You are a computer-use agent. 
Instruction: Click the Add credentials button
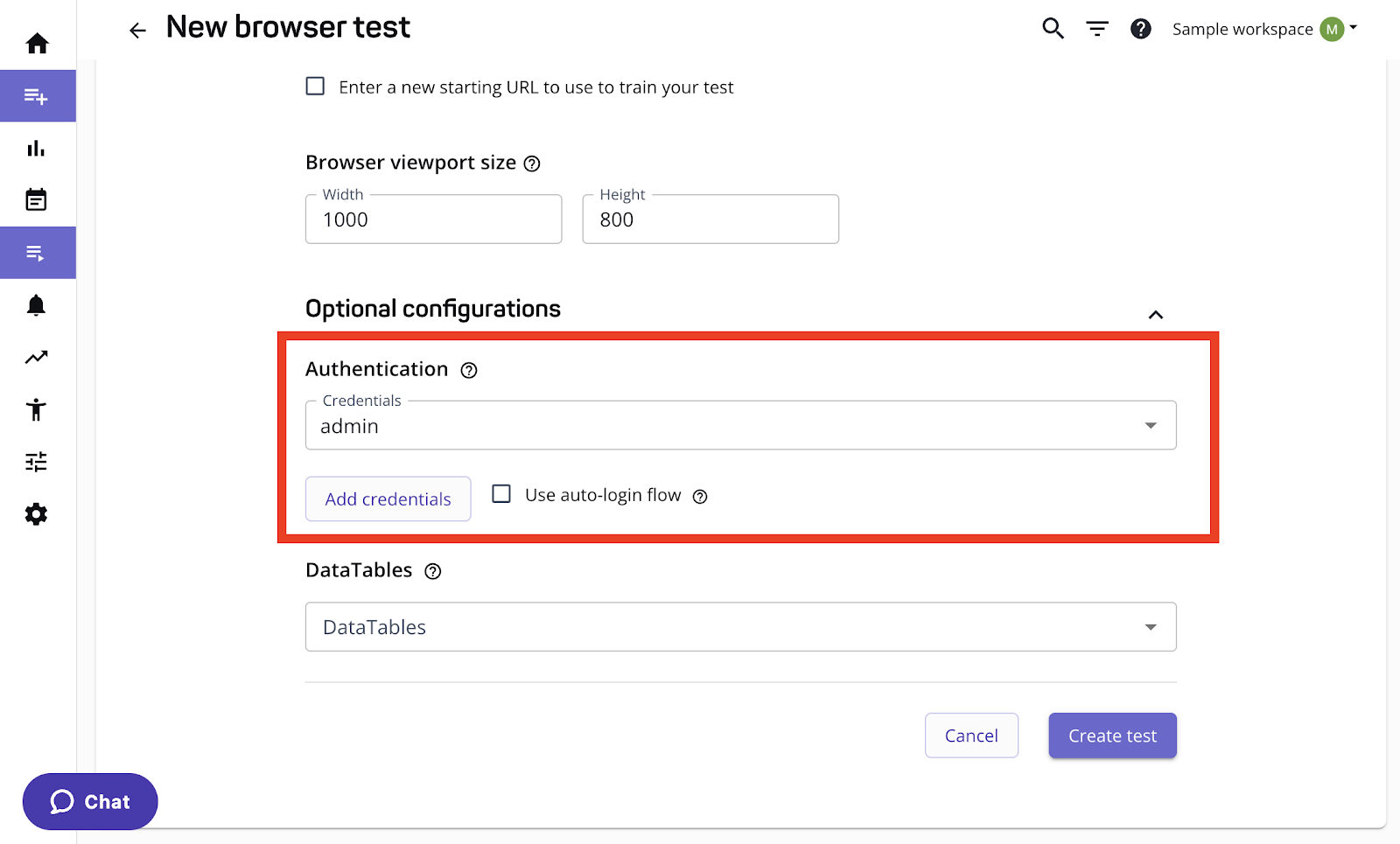coord(388,499)
